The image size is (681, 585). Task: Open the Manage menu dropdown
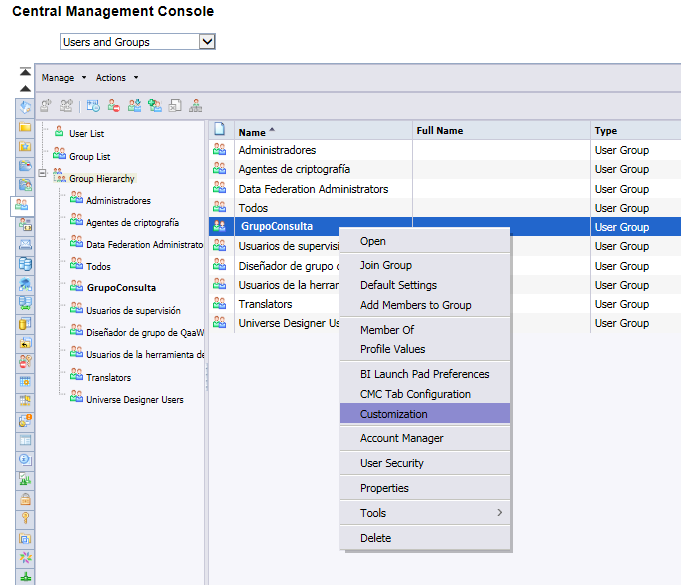tap(64, 78)
